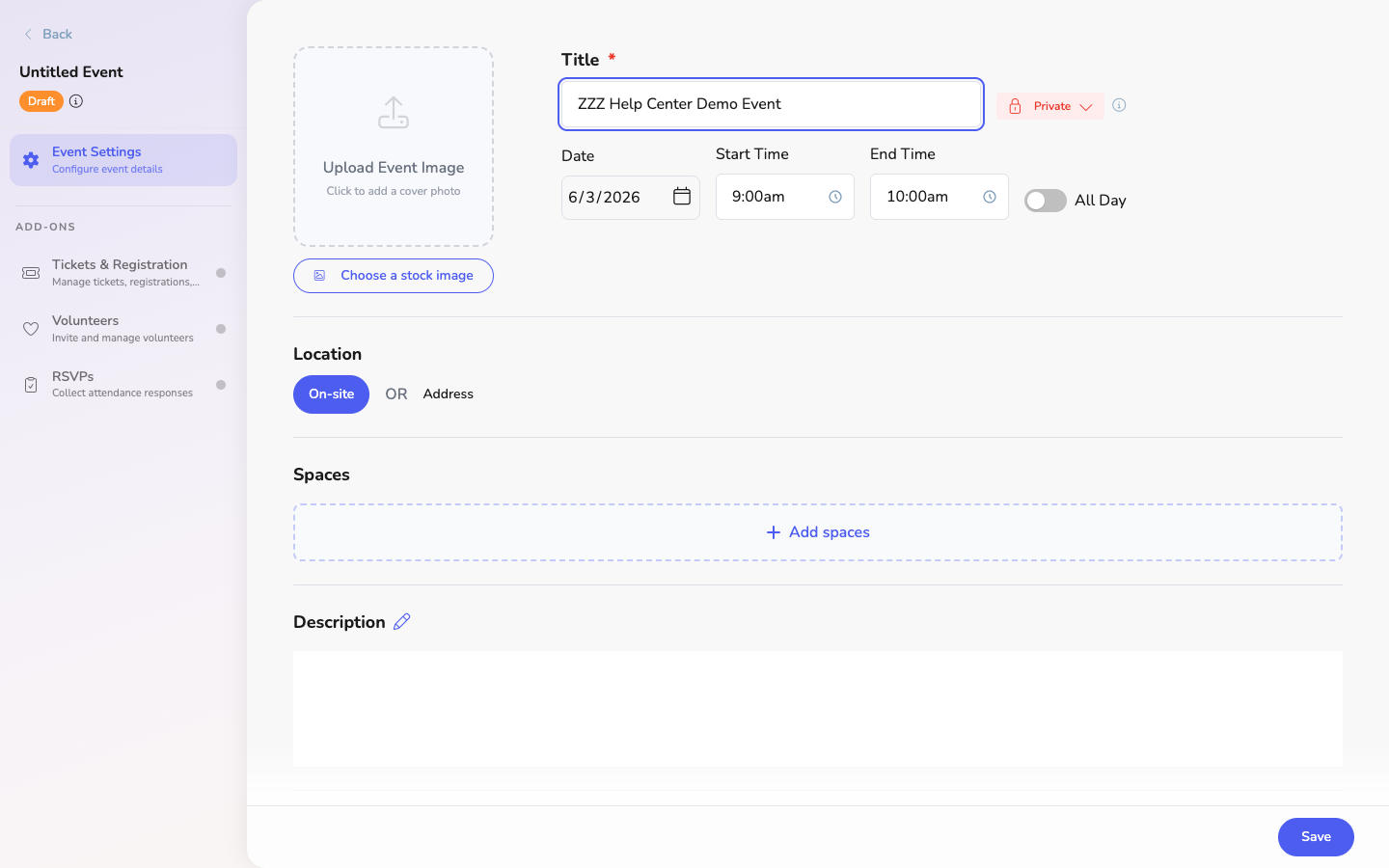The width and height of the screenshot is (1389, 868).
Task: Click the Volunteers heart icon
Action: [31, 329]
